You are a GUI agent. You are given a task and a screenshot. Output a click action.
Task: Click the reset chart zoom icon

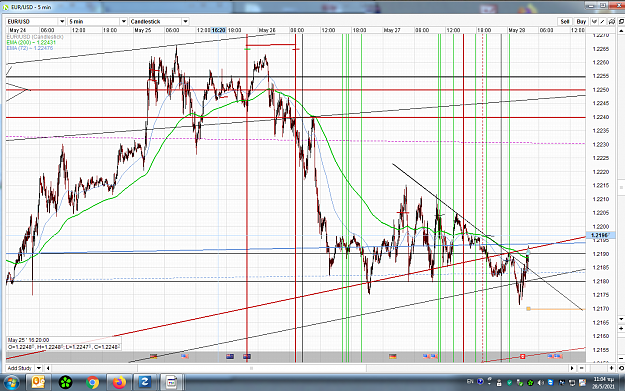[x=621, y=368]
